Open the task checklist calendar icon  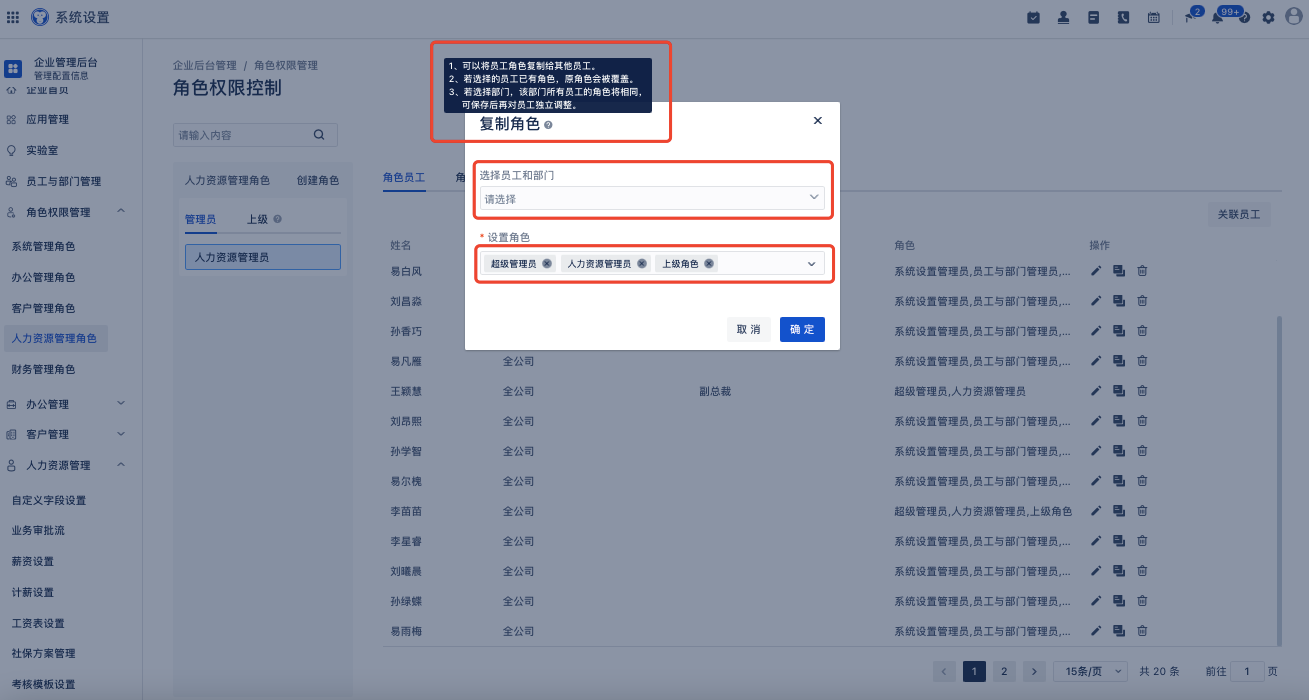[1034, 17]
